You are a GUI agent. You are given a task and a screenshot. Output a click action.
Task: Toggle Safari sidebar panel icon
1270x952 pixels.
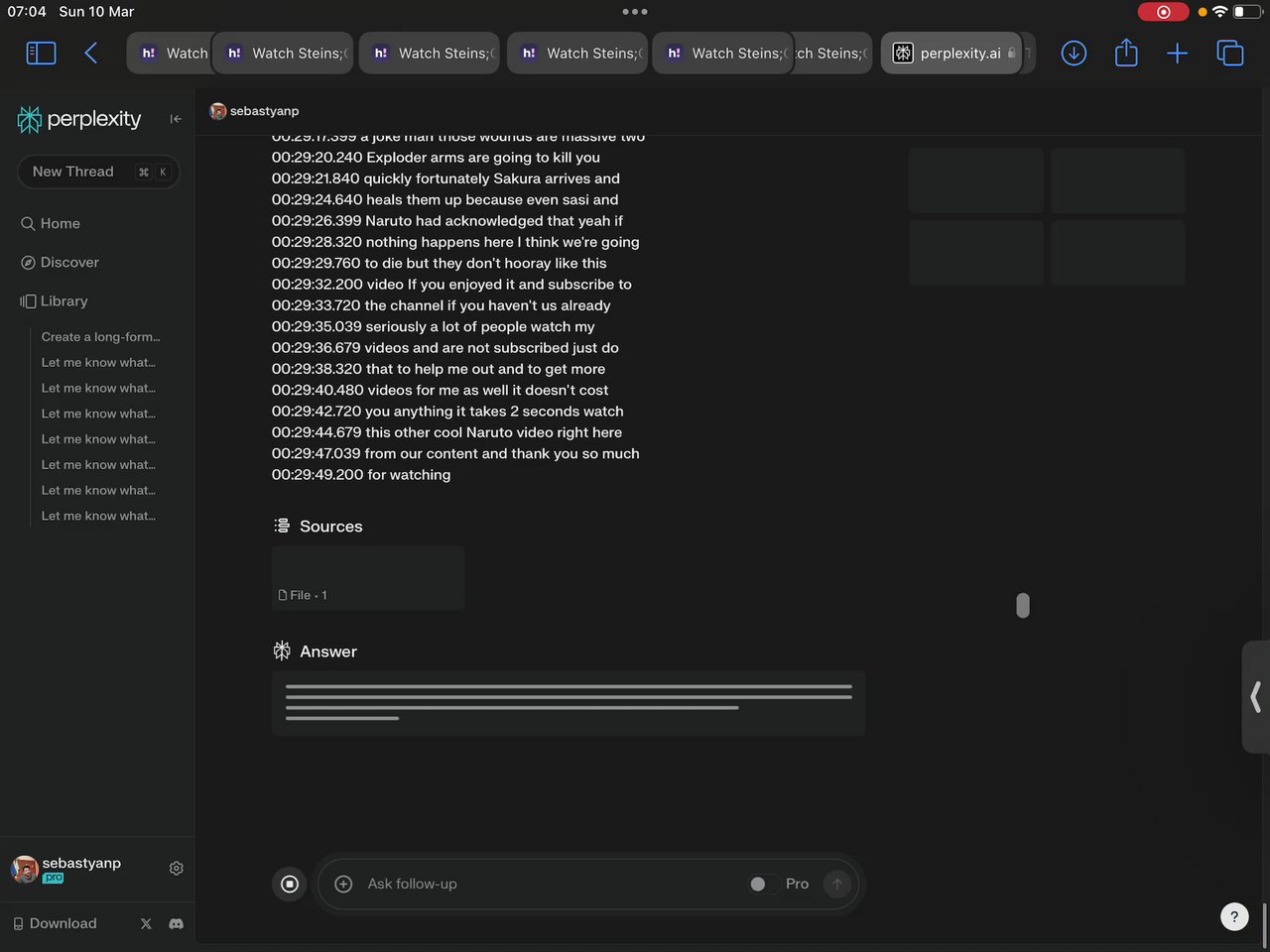coord(41,53)
